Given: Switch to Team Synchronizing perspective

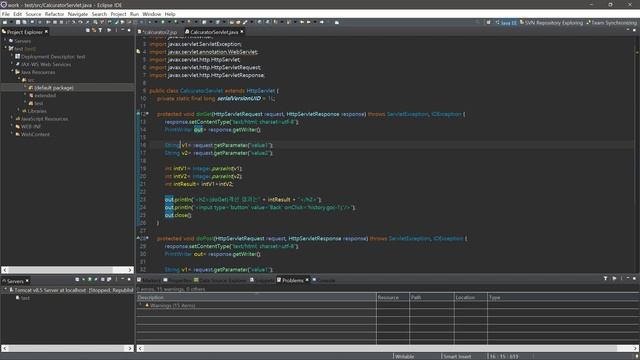Looking at the screenshot, I should tap(611, 23).
